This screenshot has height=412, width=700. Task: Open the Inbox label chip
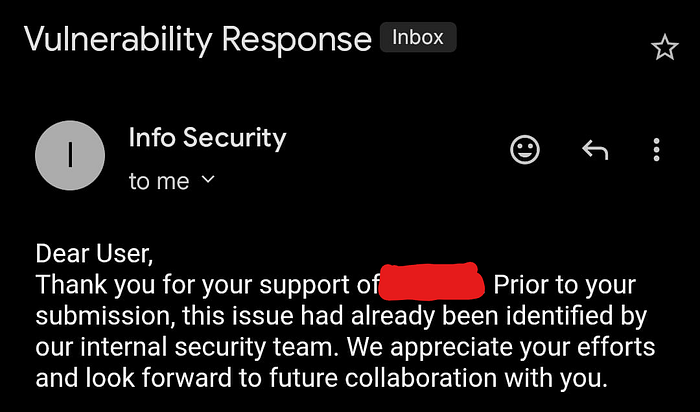point(418,37)
